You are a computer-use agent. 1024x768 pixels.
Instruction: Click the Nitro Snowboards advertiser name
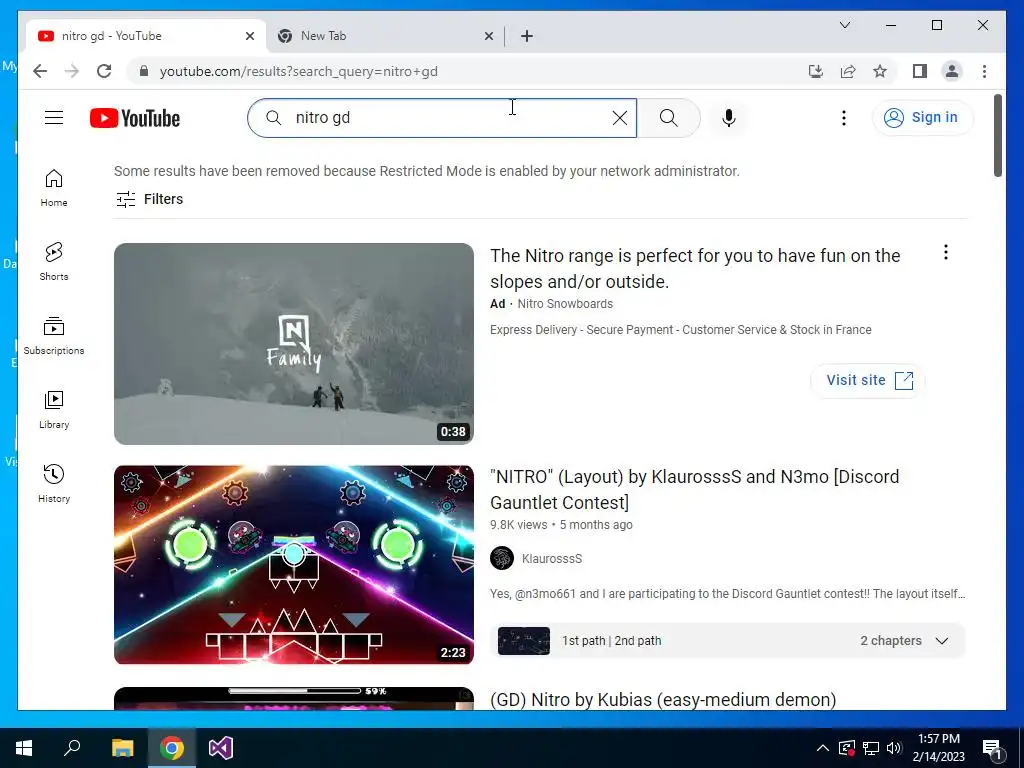point(565,304)
